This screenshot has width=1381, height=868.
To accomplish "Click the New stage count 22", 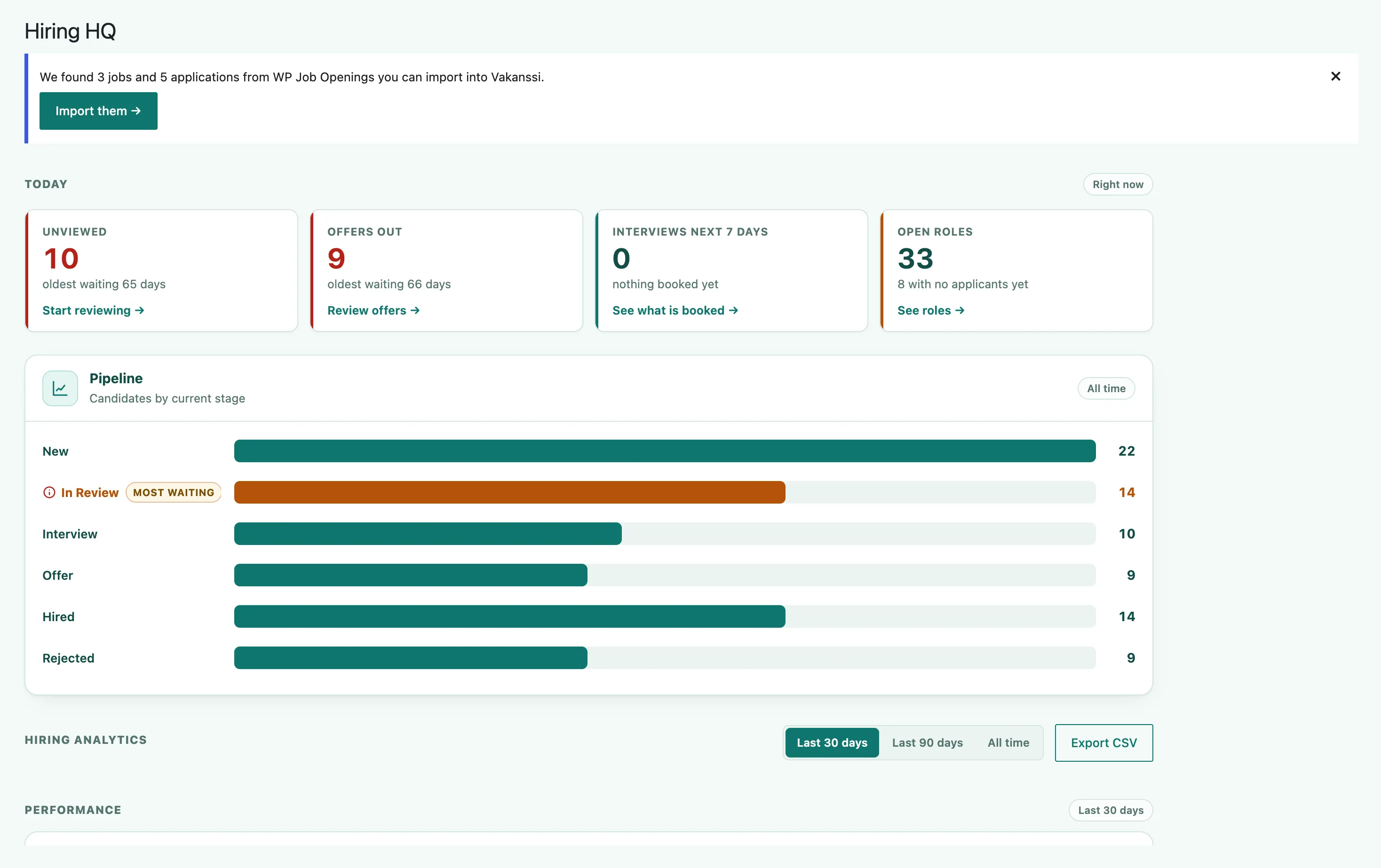I will [x=1127, y=451].
